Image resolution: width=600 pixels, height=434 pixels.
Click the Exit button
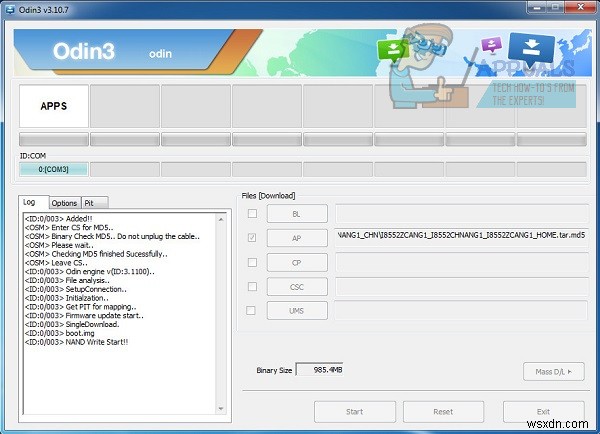tap(543, 412)
